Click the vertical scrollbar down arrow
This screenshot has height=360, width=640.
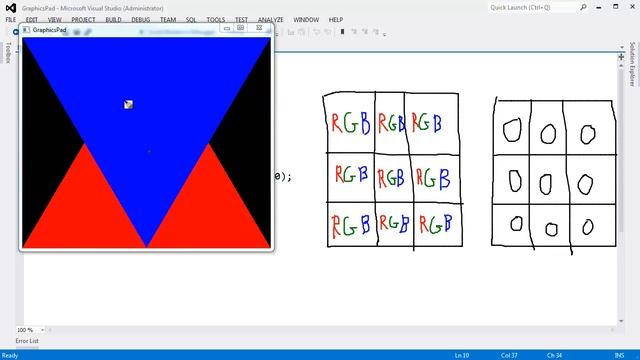click(621, 321)
